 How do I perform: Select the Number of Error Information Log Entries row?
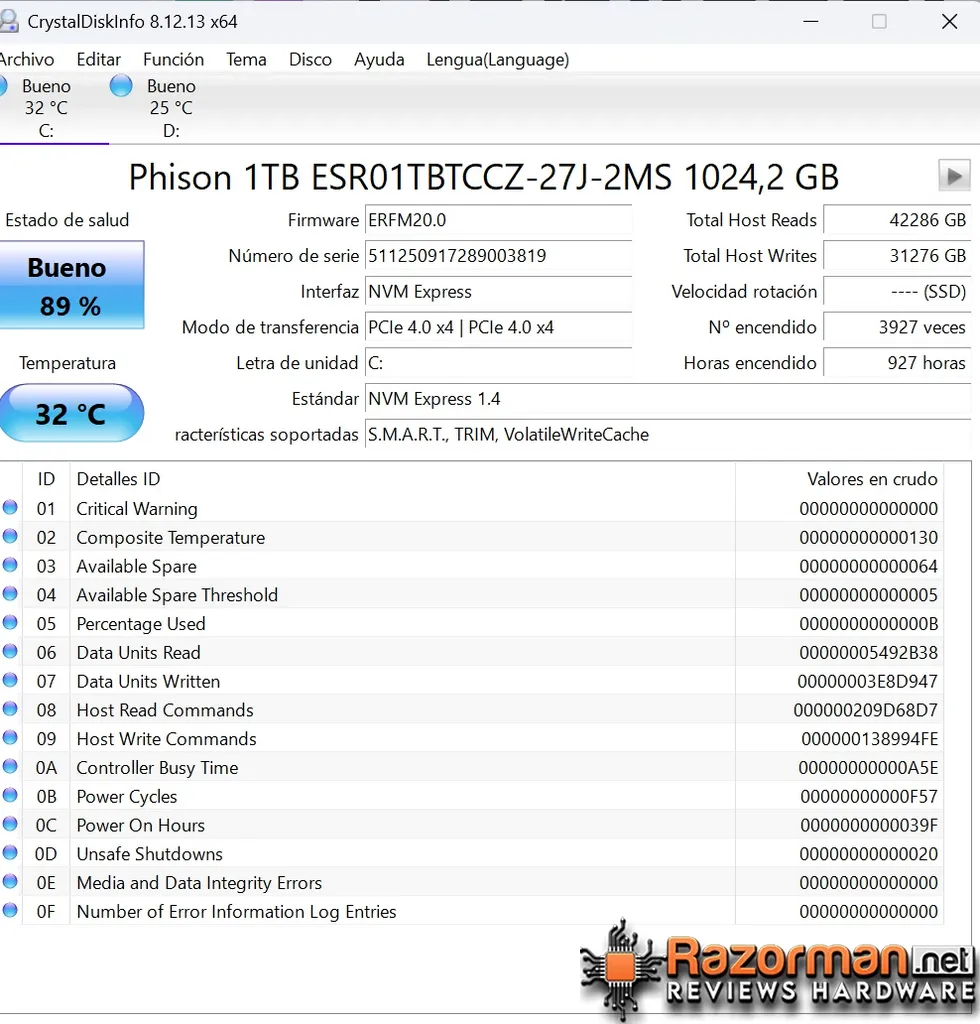(x=472, y=911)
